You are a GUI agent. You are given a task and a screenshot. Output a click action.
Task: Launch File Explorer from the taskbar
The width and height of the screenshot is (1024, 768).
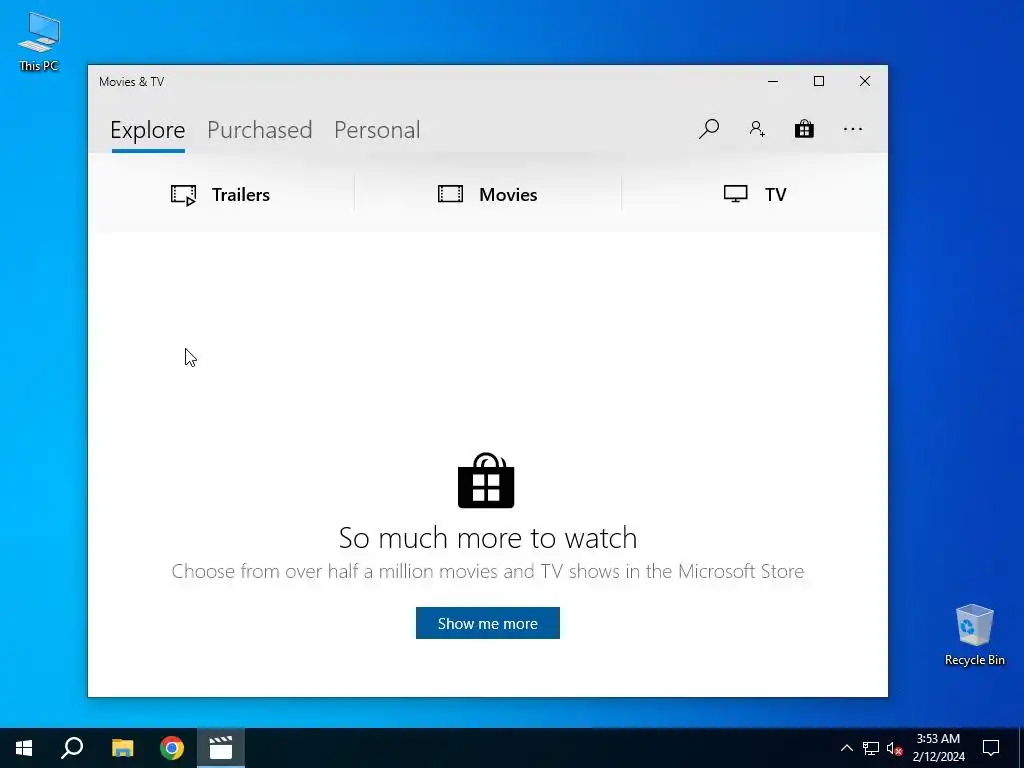pos(122,748)
